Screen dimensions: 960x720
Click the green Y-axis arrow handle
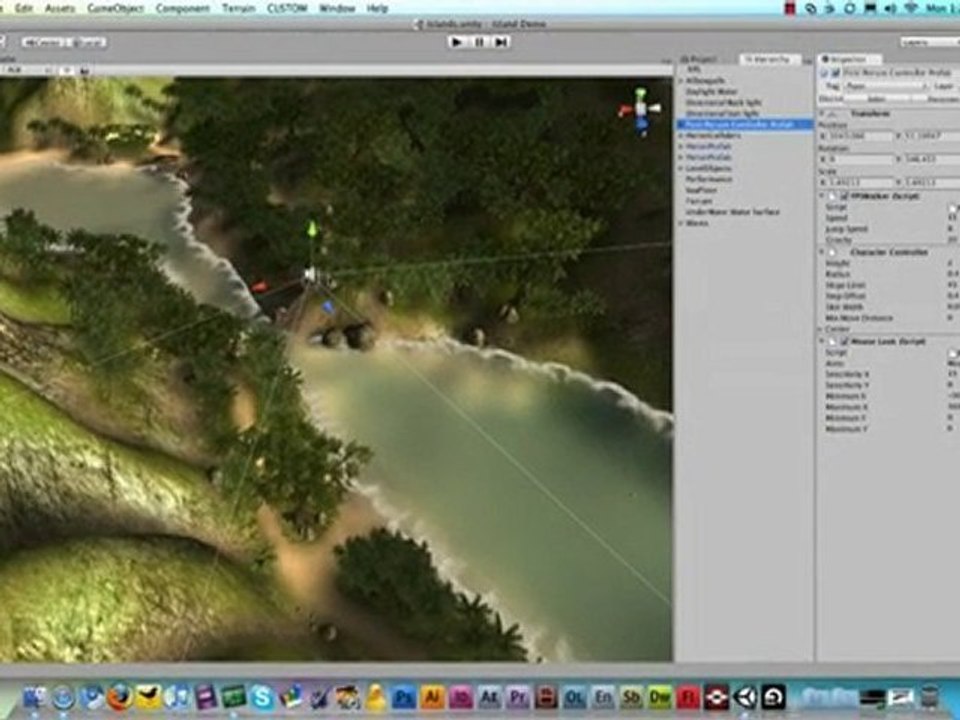coord(312,230)
